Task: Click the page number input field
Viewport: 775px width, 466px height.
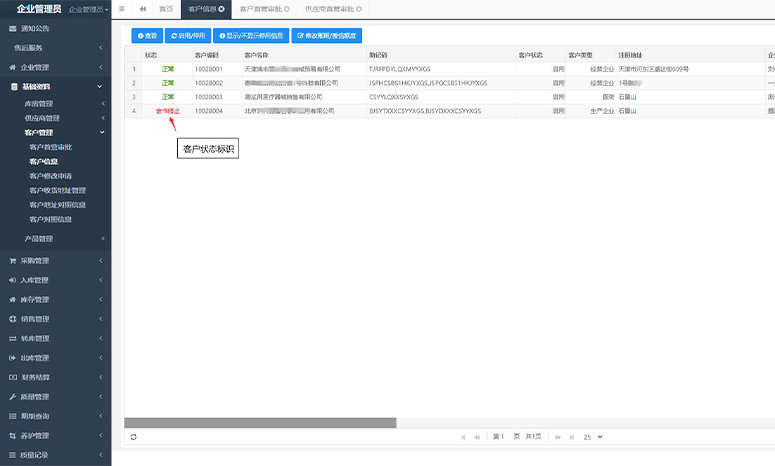Action: [502, 437]
